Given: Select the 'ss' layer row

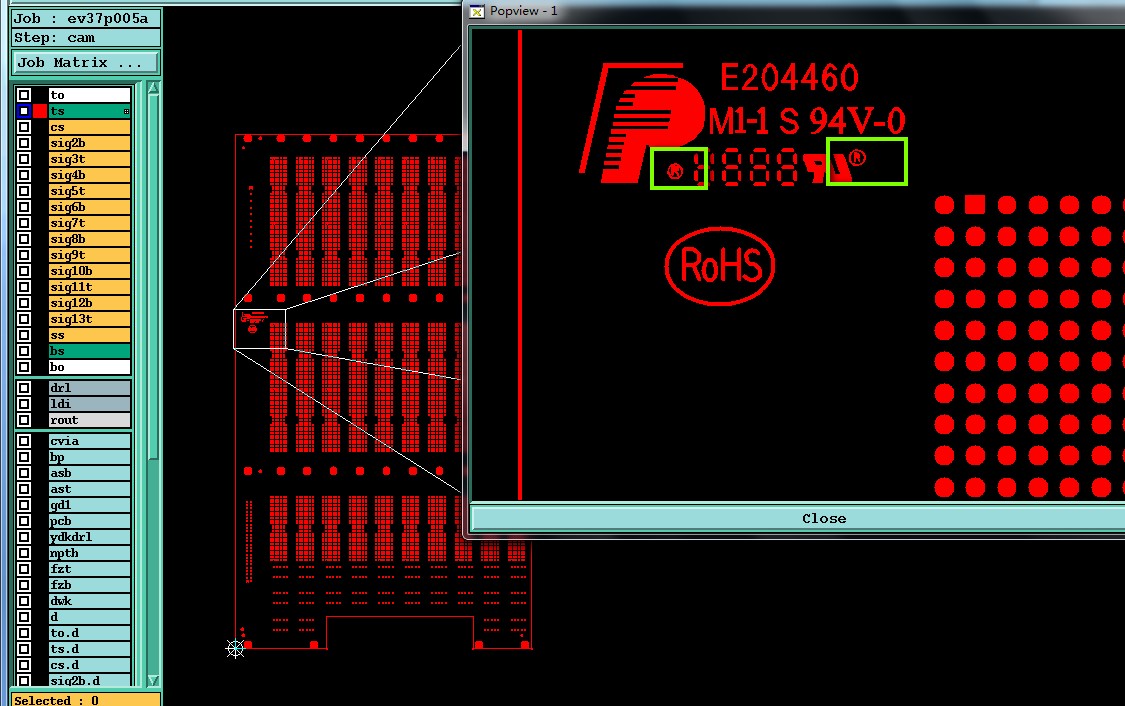Looking at the screenshot, I should (90, 335).
